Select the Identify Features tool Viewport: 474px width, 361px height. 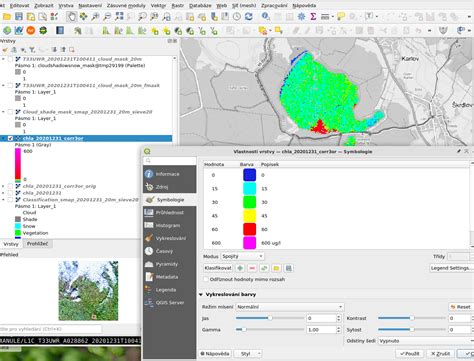pos(266,17)
